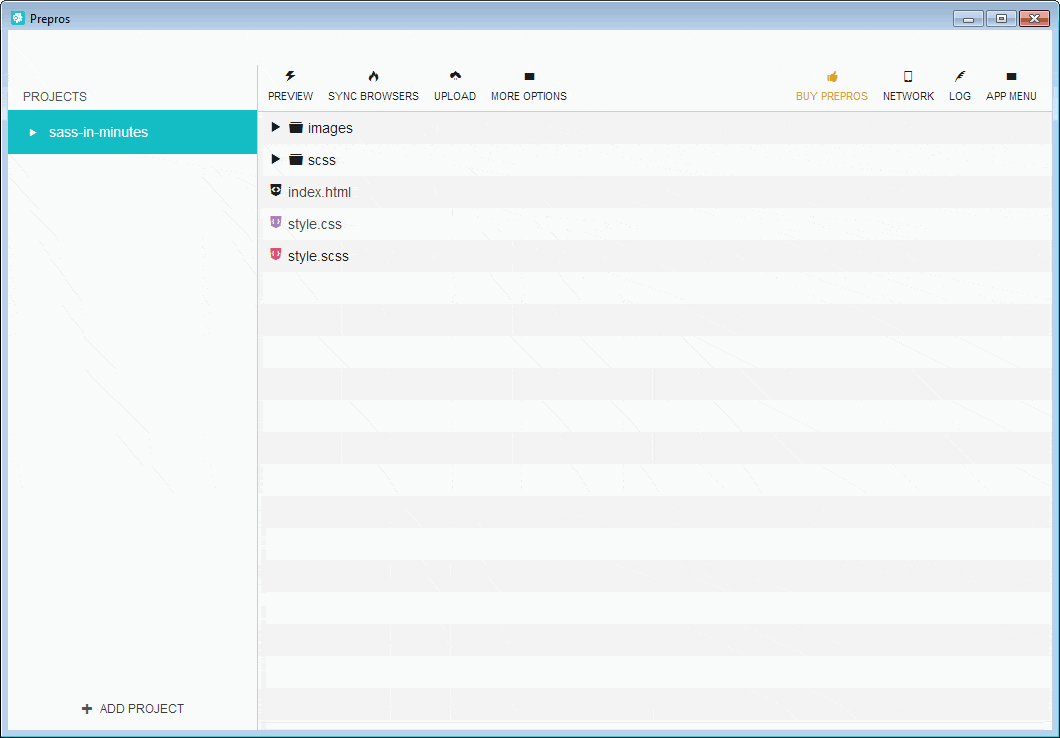
Task: Click the PROJECTS sidebar heading
Action: (x=55, y=97)
